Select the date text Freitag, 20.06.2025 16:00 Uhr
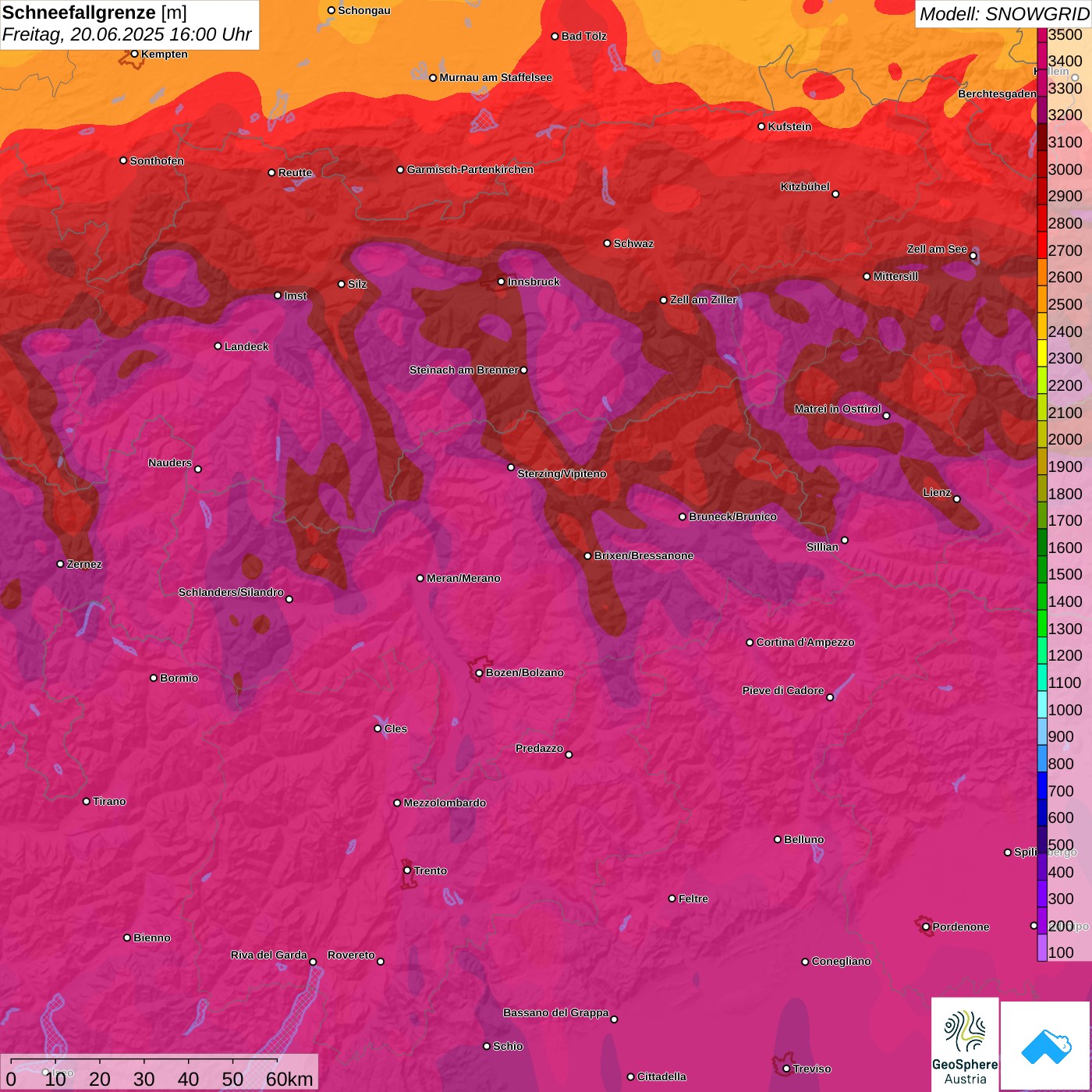Image resolution: width=1092 pixels, height=1092 pixels. coord(127,34)
